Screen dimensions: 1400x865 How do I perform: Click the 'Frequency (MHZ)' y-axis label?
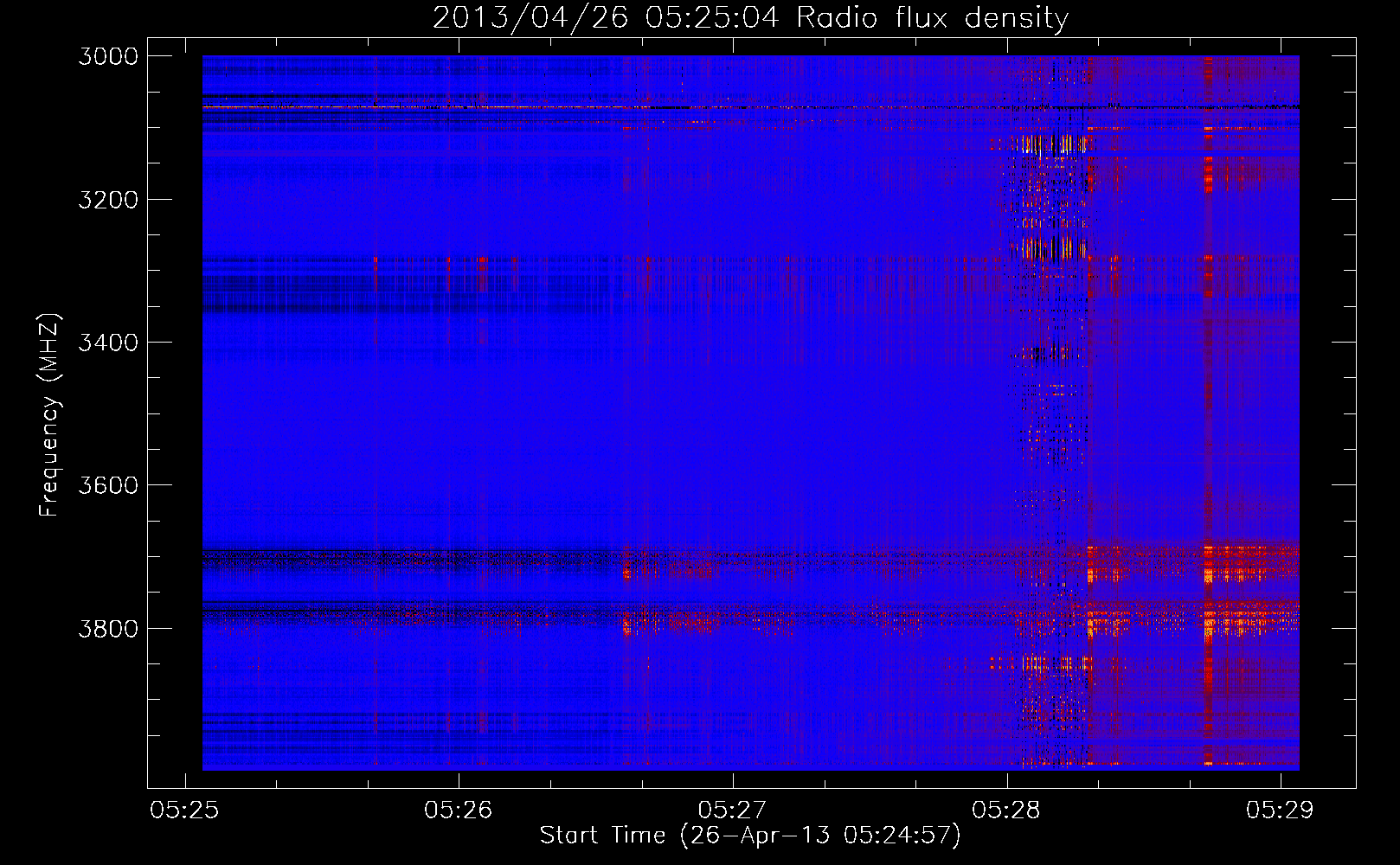click(49, 415)
